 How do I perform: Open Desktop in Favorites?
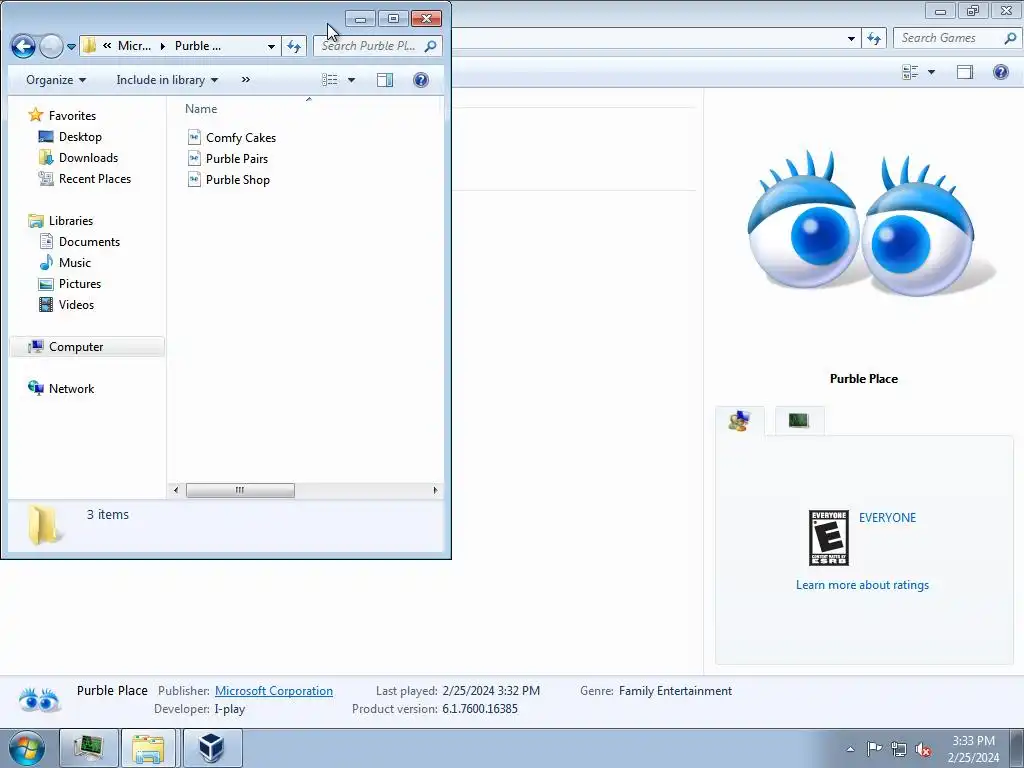pos(80,136)
